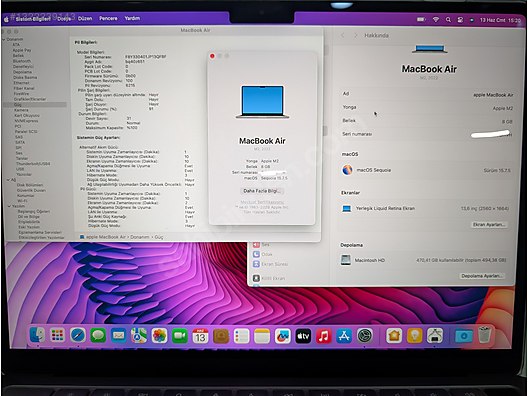
Task: Click battery status icon in menu bar
Action: click(x=421, y=20)
